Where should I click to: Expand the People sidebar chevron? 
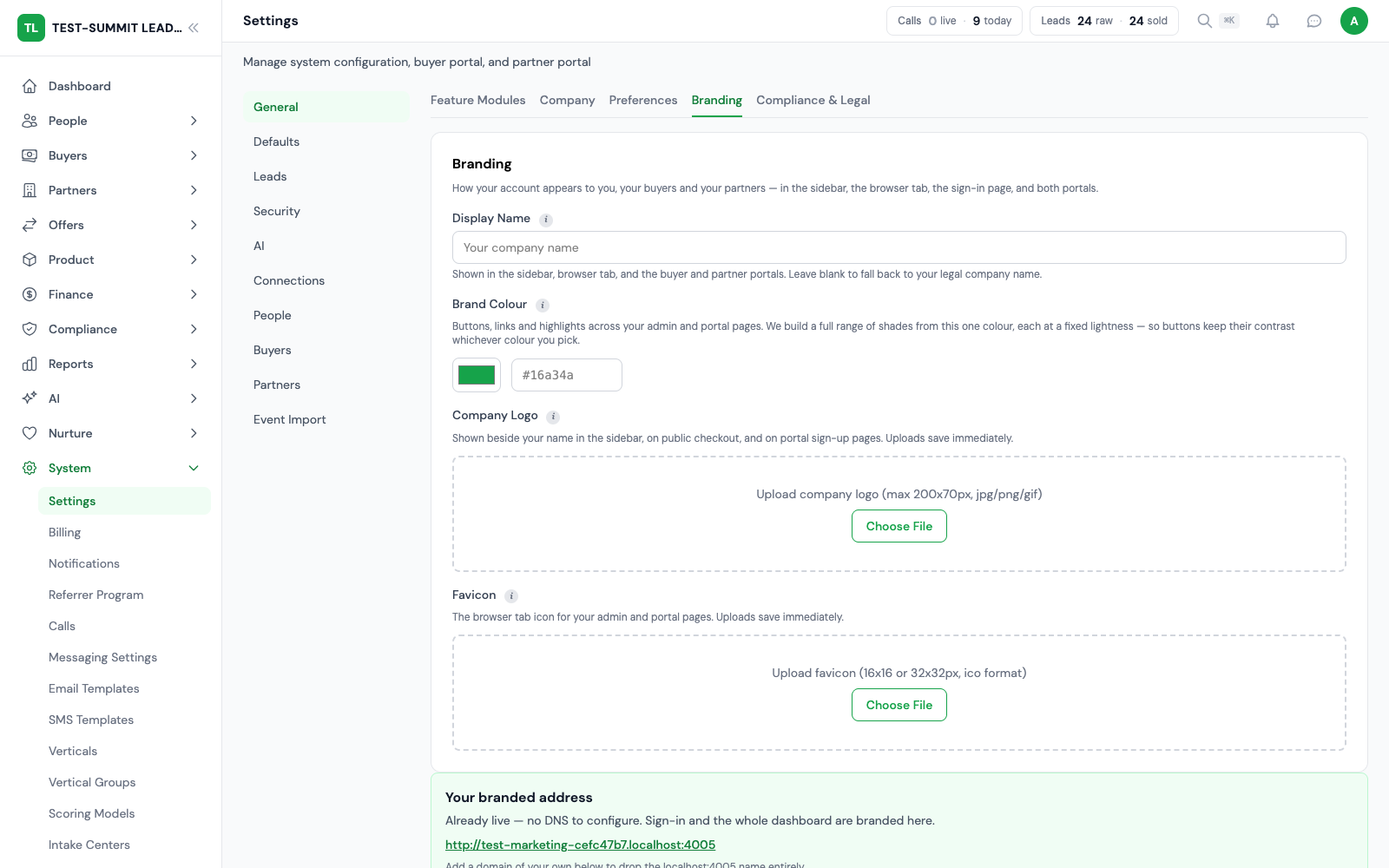[x=194, y=121]
